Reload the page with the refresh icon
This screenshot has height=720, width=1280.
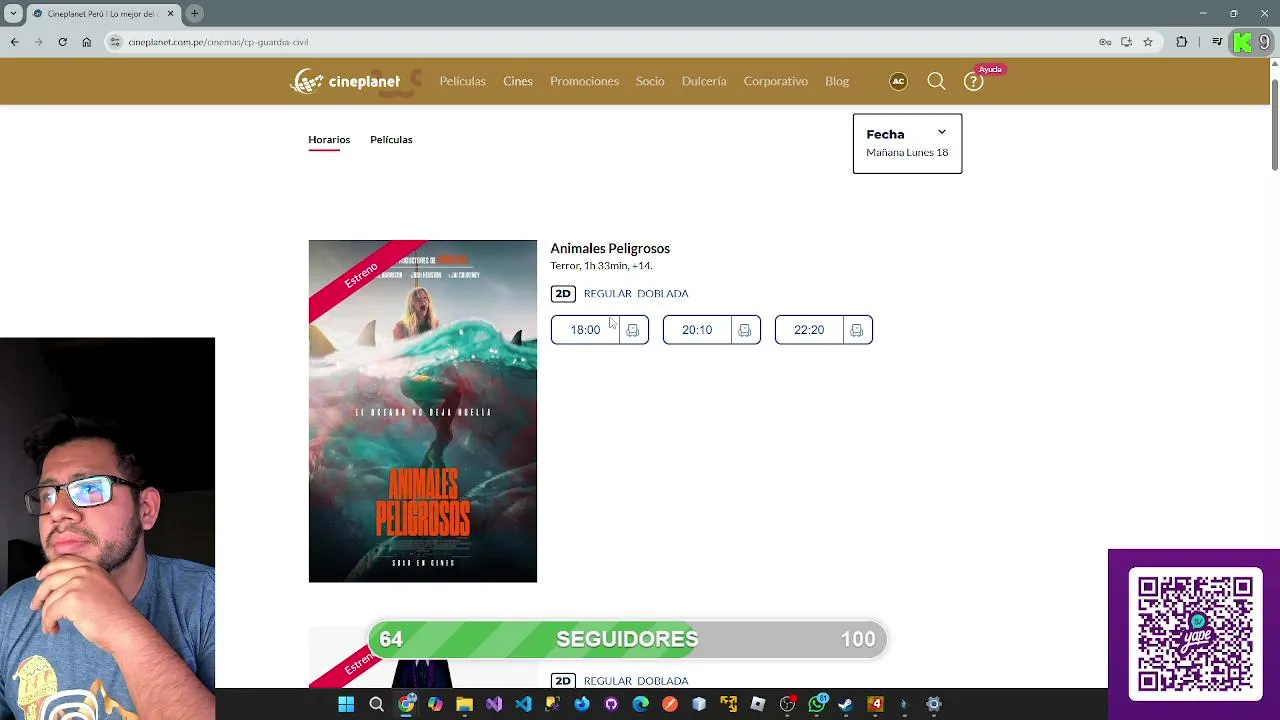[x=62, y=42]
